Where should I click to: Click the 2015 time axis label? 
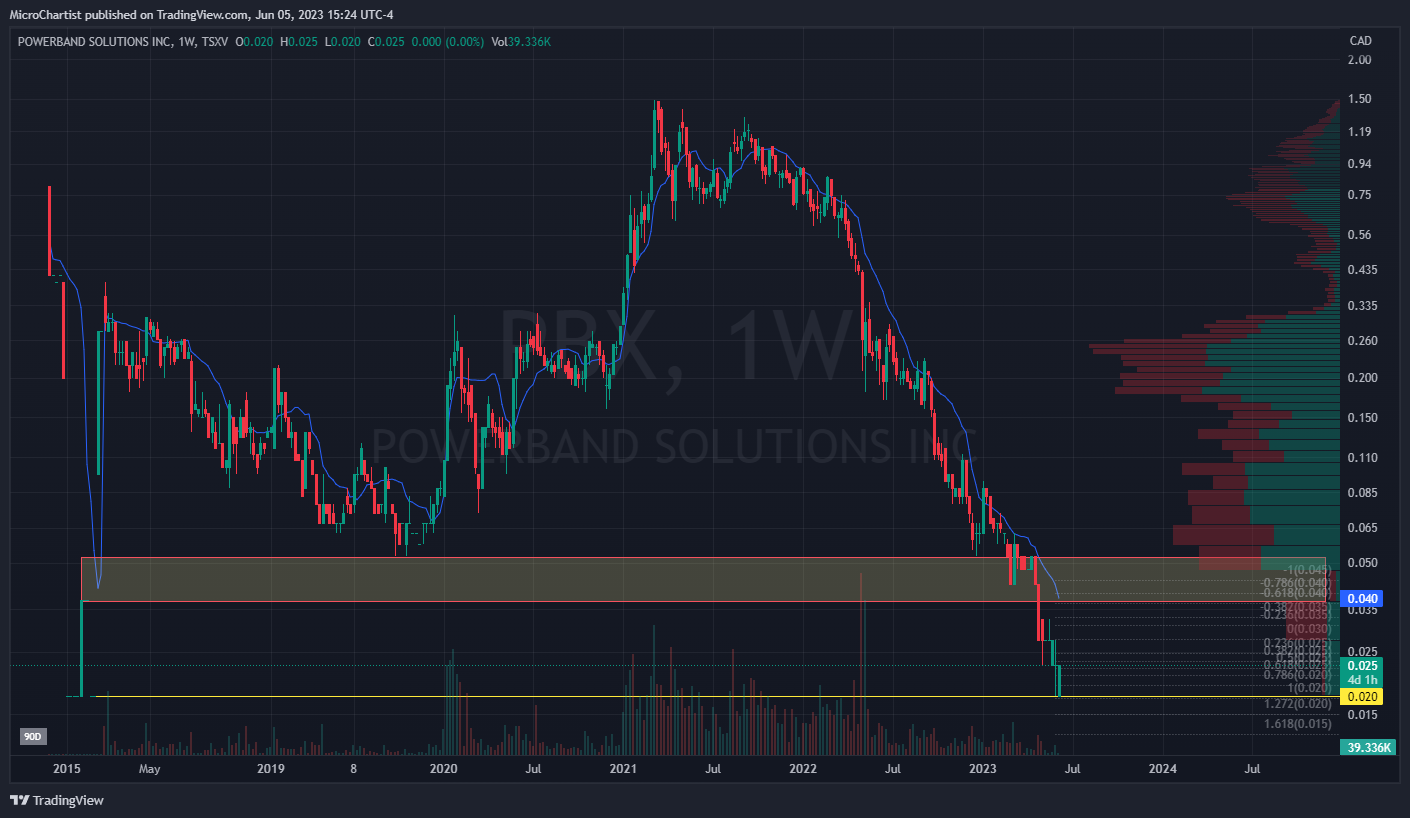click(x=66, y=769)
